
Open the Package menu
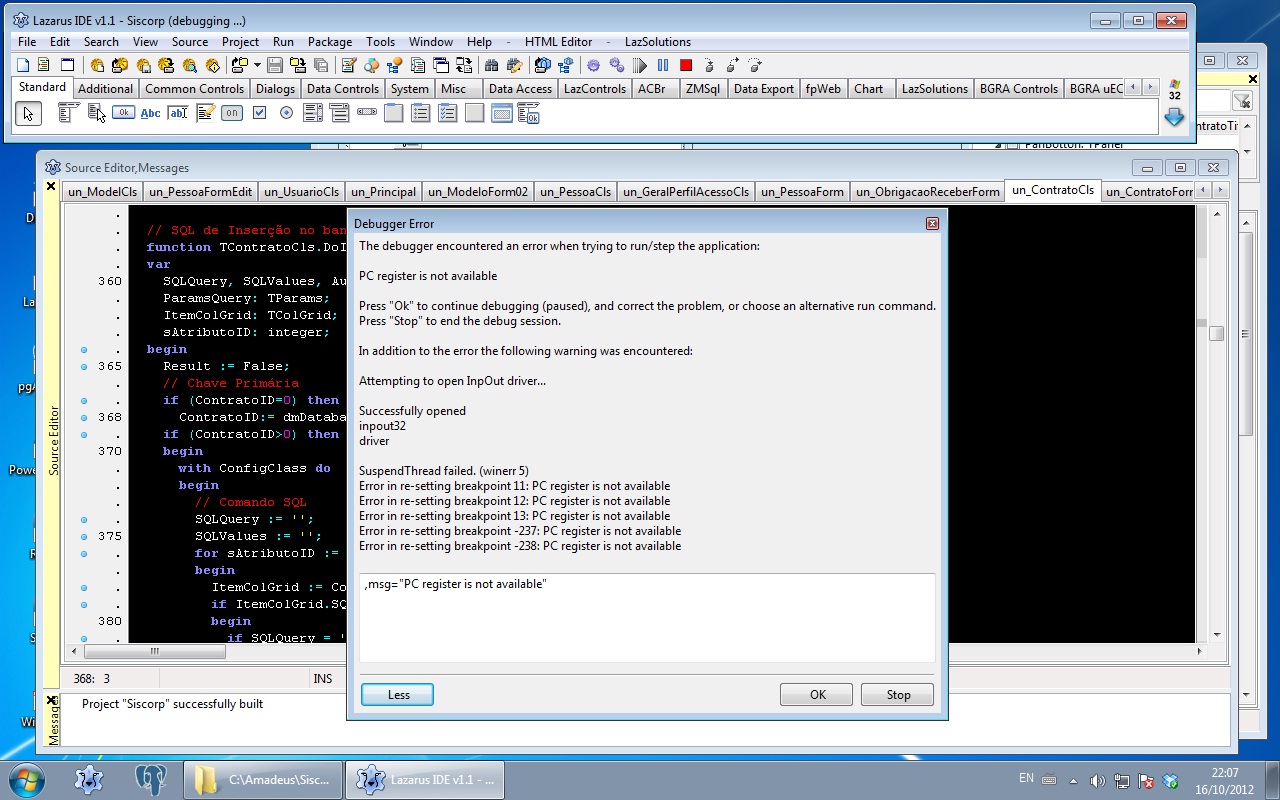[330, 42]
